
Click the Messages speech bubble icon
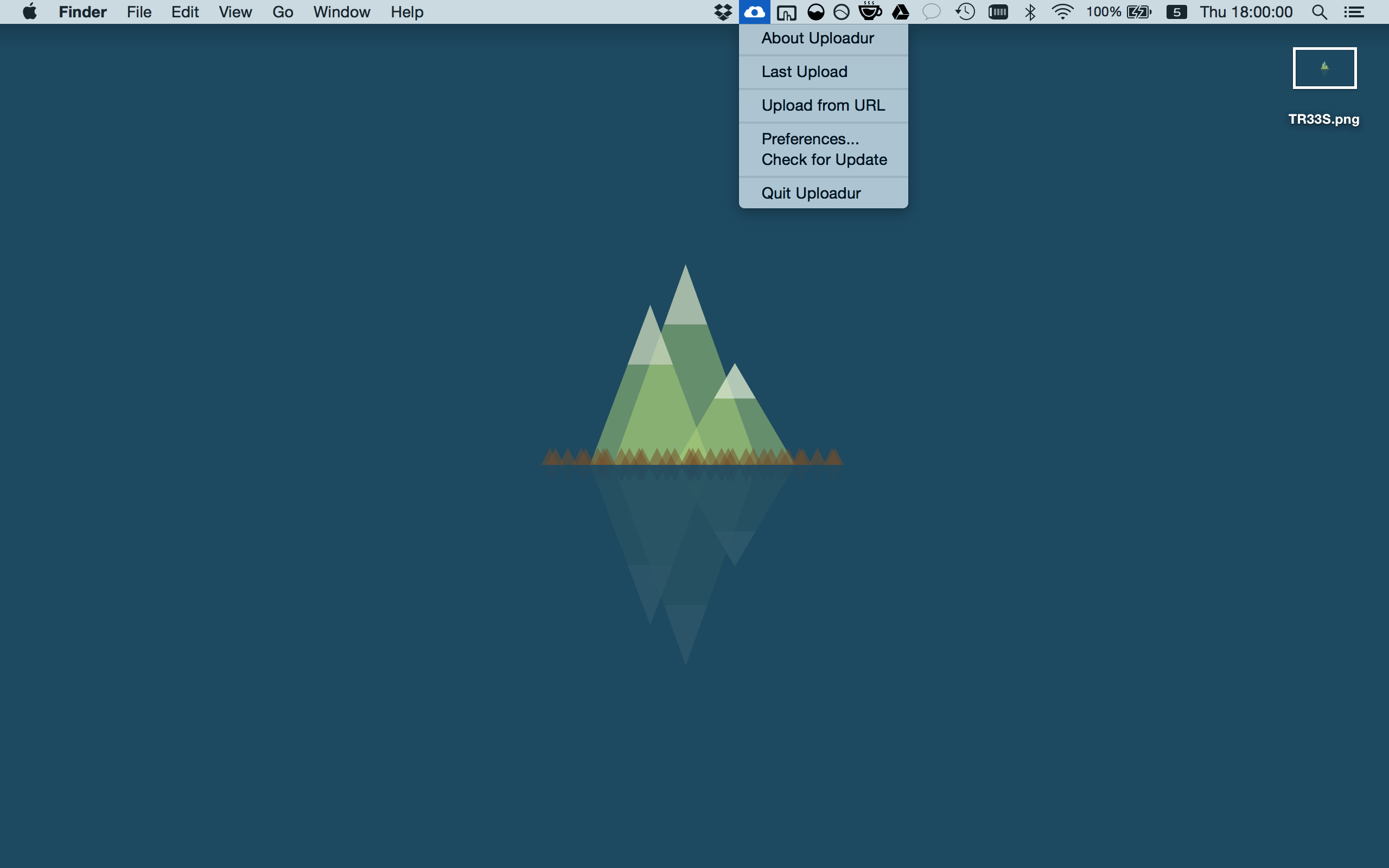[931, 12]
